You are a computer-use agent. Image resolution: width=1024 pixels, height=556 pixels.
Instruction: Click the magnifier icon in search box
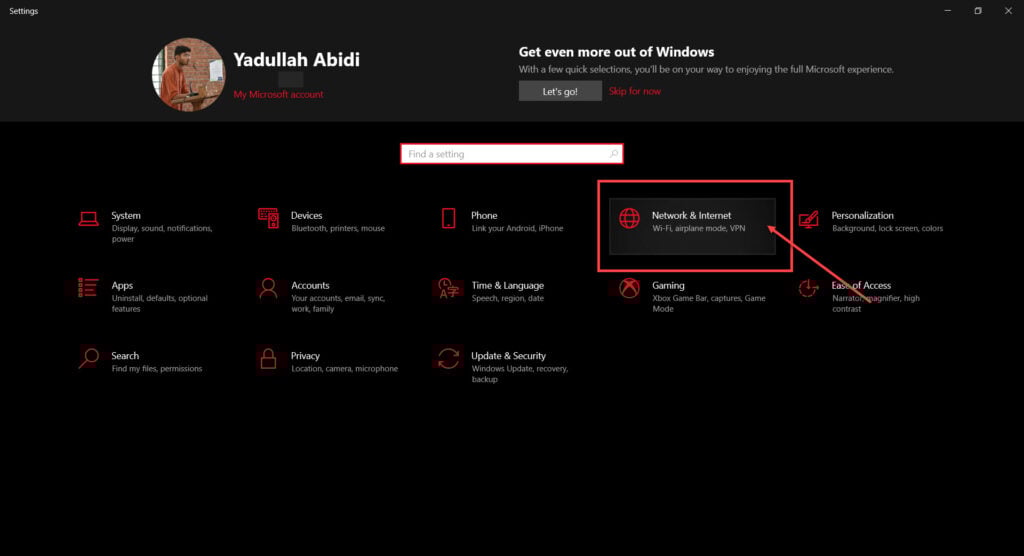point(613,154)
